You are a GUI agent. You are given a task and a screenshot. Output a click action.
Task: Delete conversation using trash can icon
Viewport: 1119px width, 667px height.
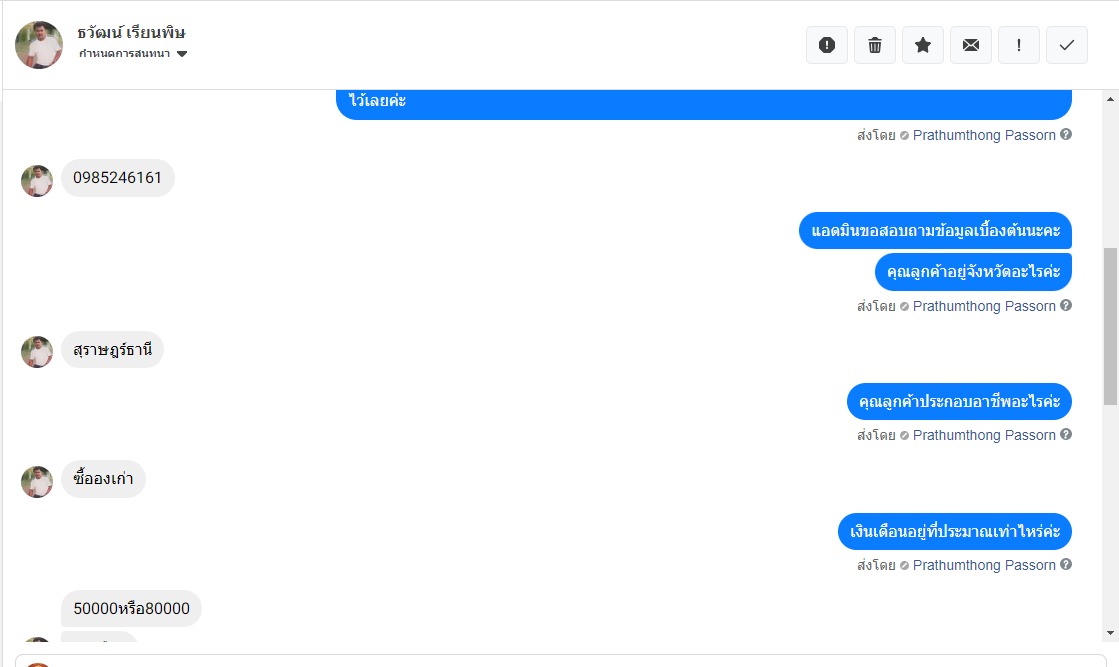point(874,45)
